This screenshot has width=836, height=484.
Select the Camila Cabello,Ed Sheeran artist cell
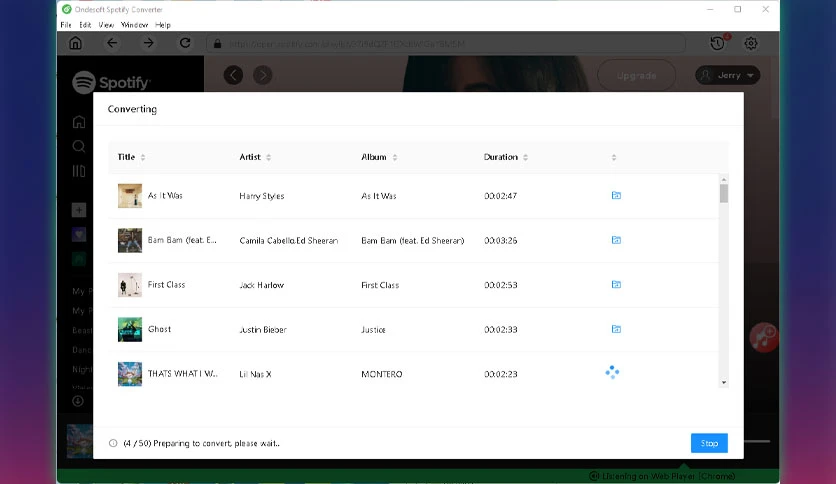pyautogui.click(x=288, y=240)
